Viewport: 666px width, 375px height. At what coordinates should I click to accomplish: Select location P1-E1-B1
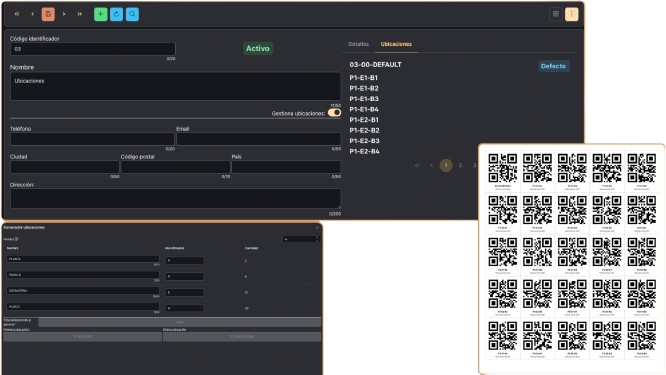click(364, 78)
